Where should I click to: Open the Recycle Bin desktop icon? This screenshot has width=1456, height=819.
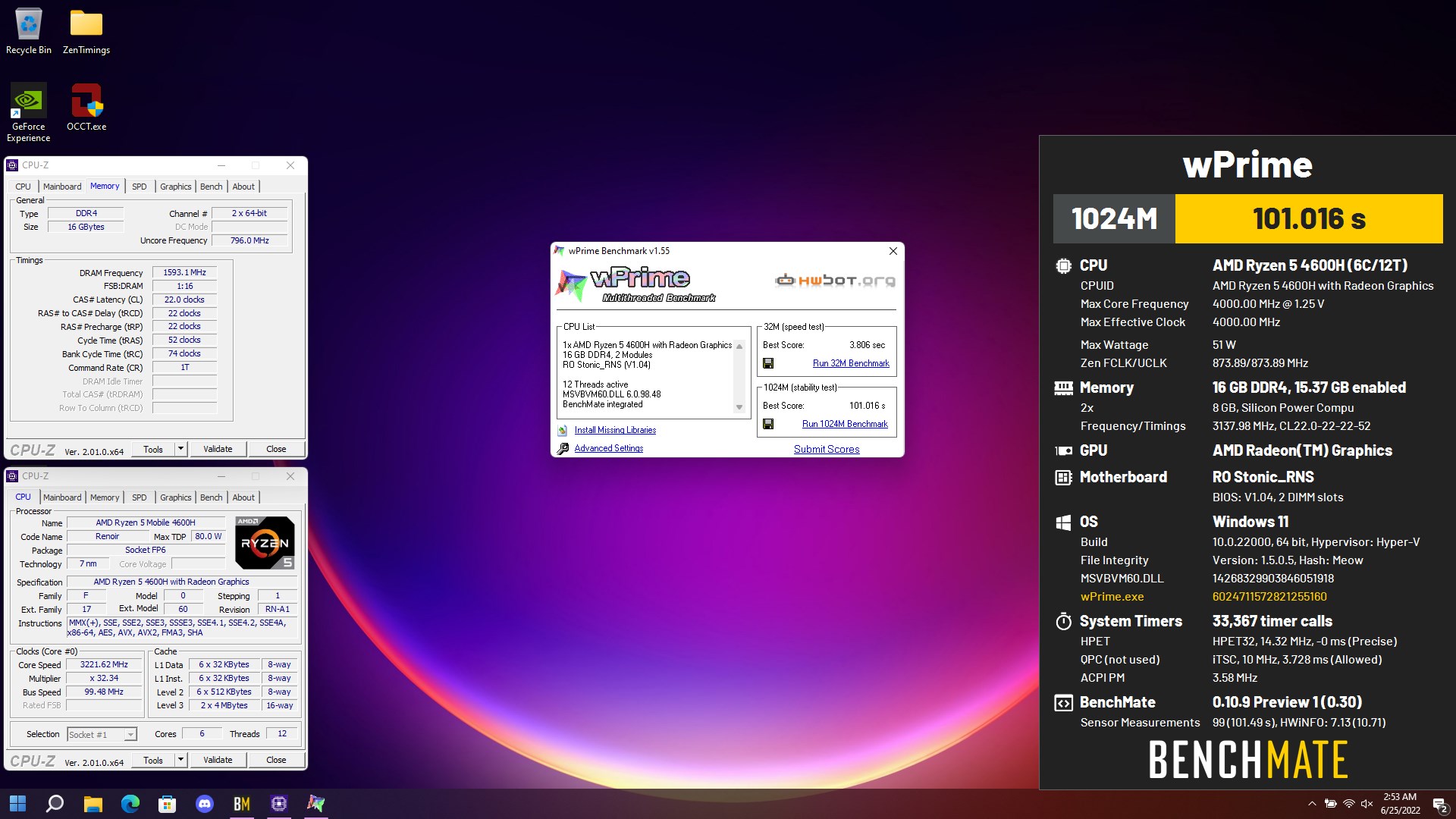tap(29, 32)
